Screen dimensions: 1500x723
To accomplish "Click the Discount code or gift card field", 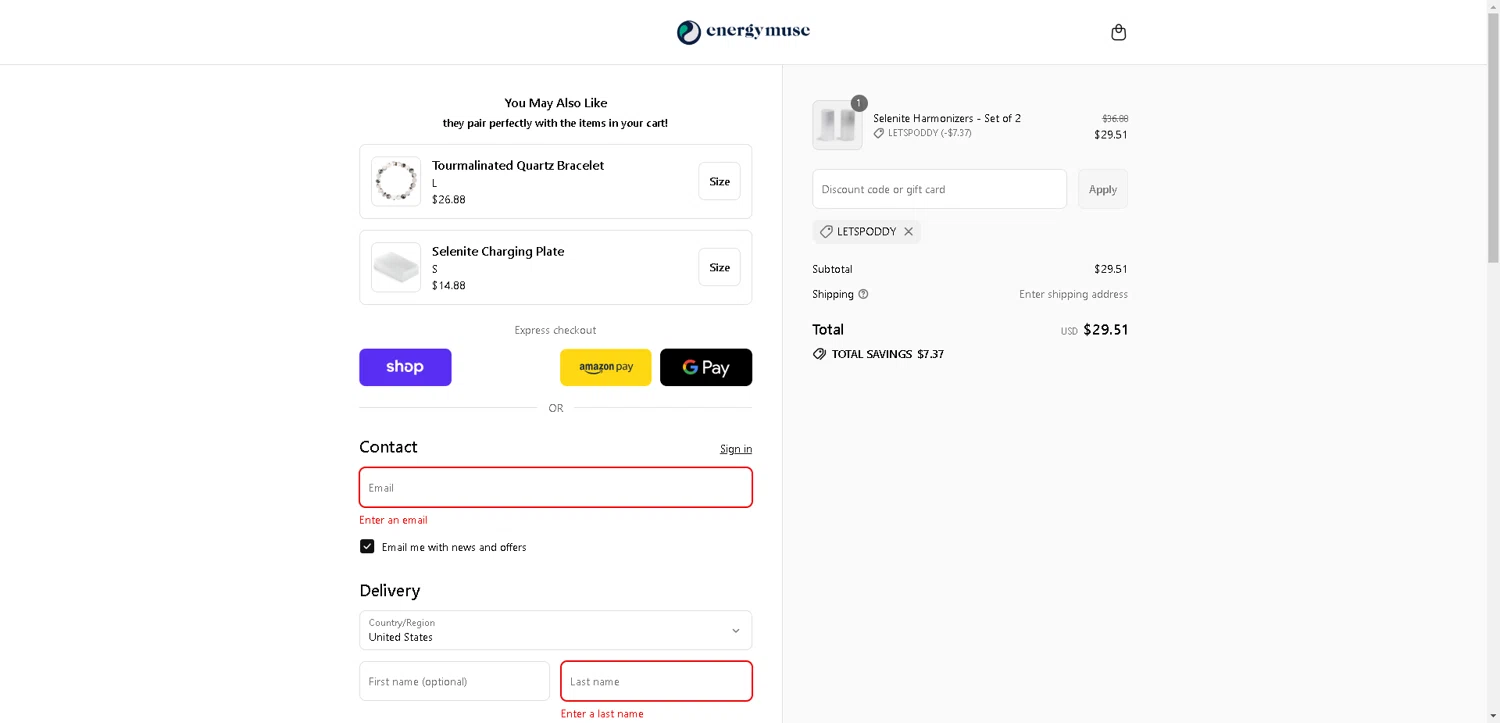I will [x=939, y=189].
